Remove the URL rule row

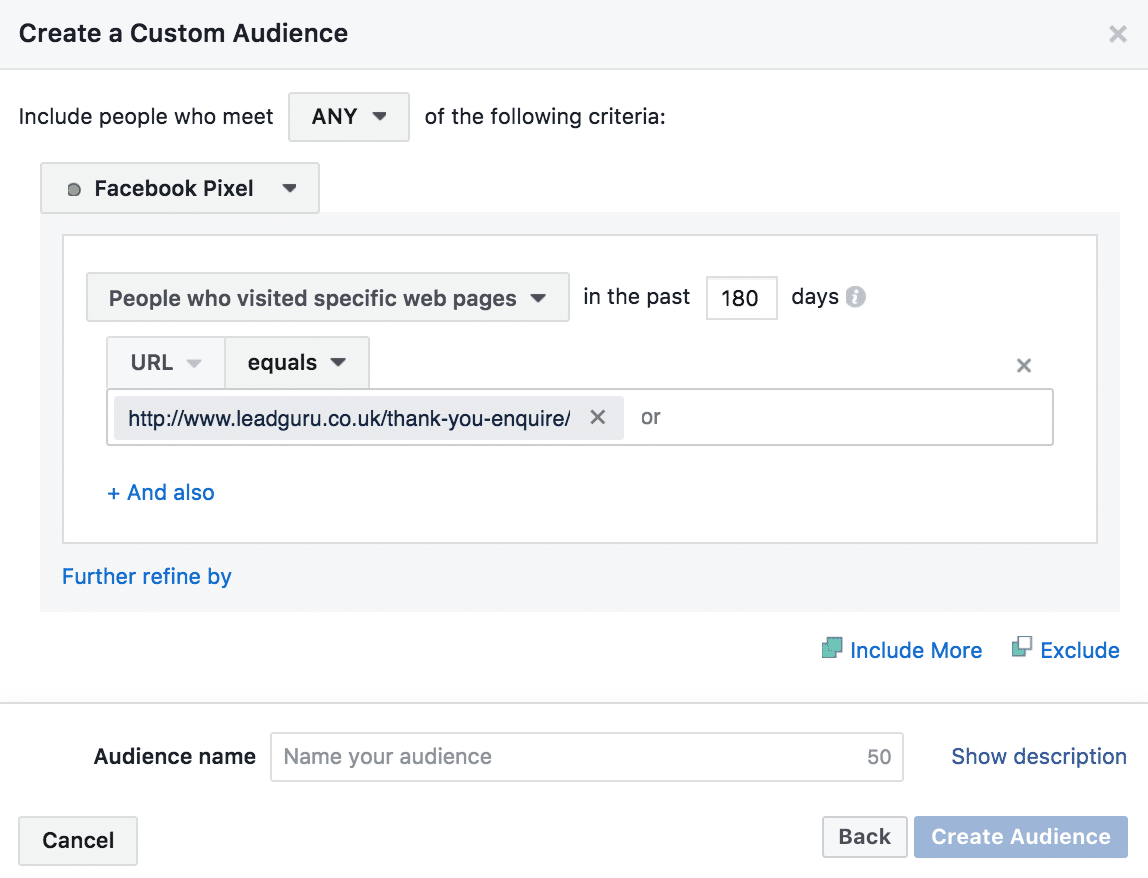1024,365
